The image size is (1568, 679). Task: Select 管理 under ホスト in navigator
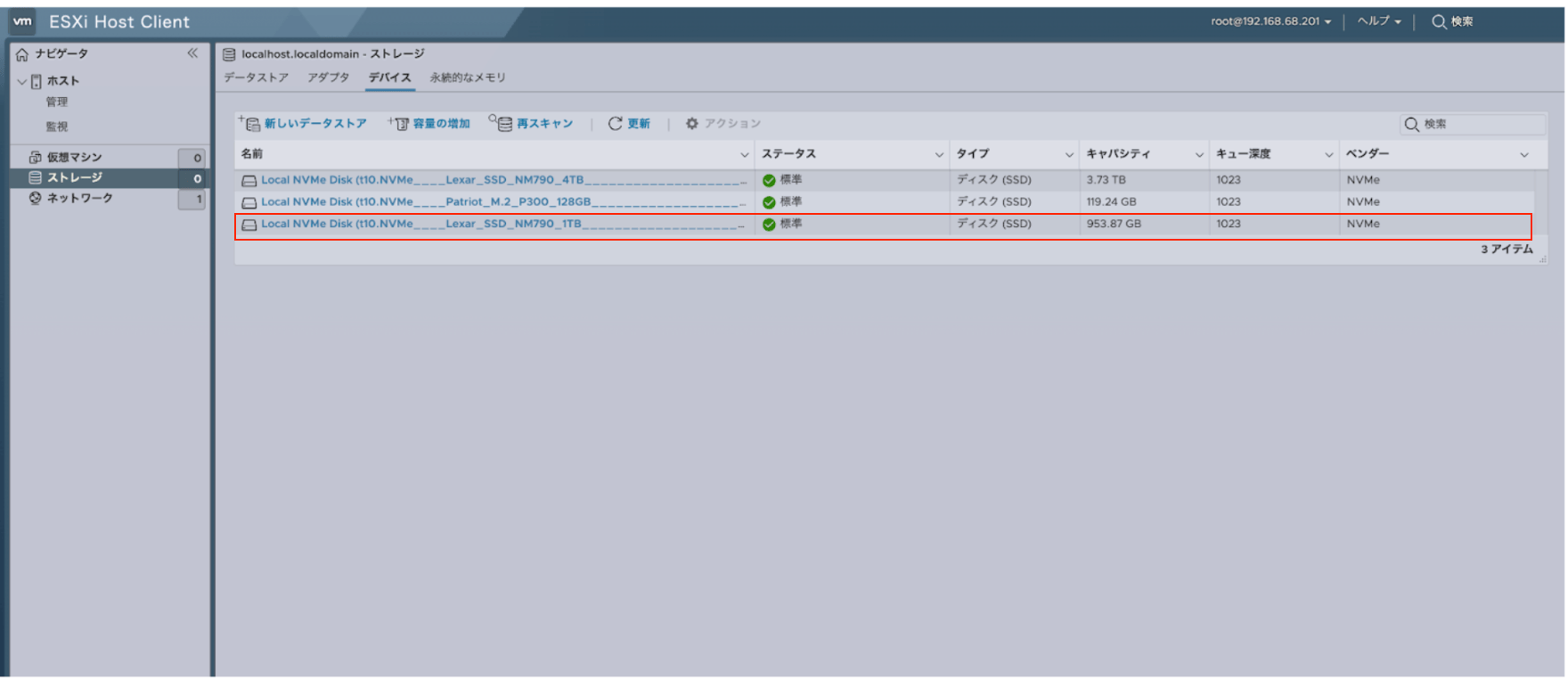click(x=57, y=102)
